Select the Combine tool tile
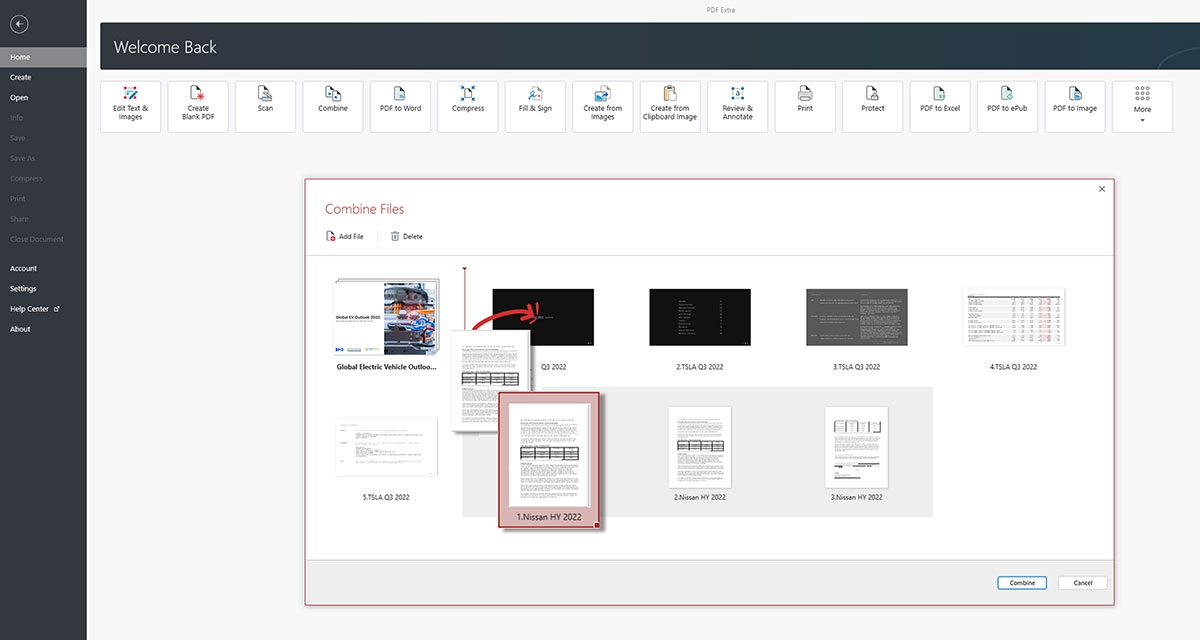 pos(333,106)
